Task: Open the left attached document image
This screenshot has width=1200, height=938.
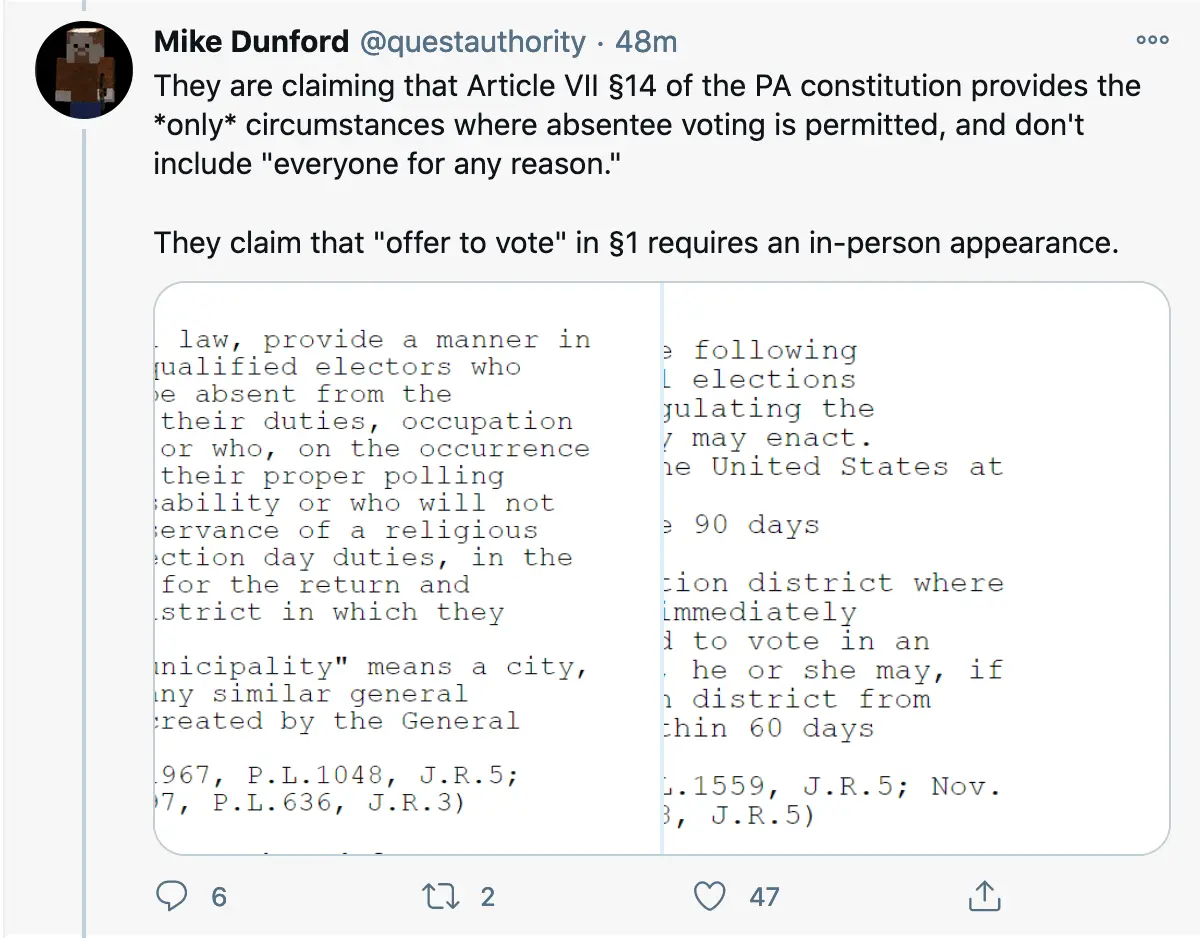Action: click(x=407, y=568)
